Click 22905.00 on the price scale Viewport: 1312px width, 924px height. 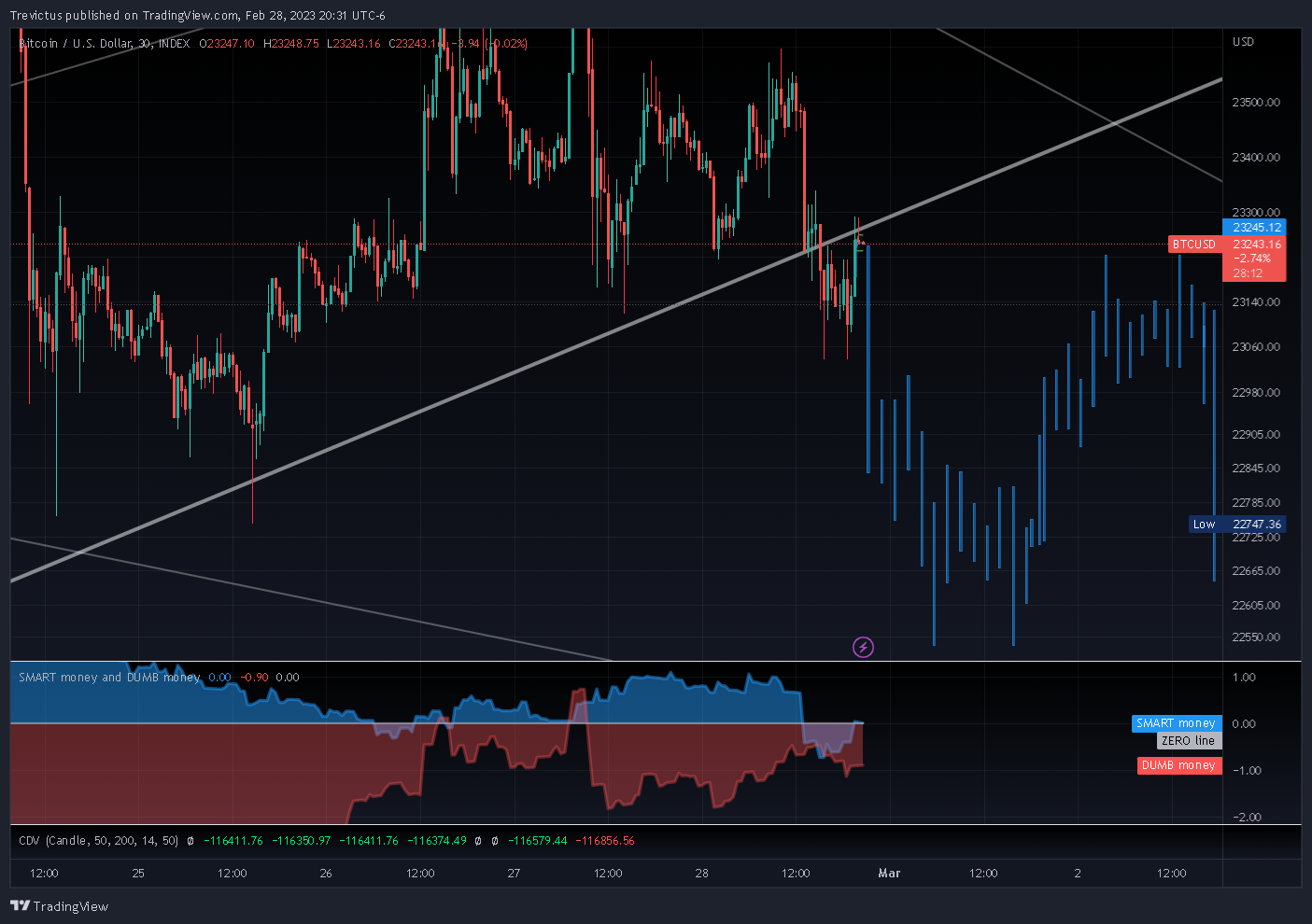pos(1256,435)
